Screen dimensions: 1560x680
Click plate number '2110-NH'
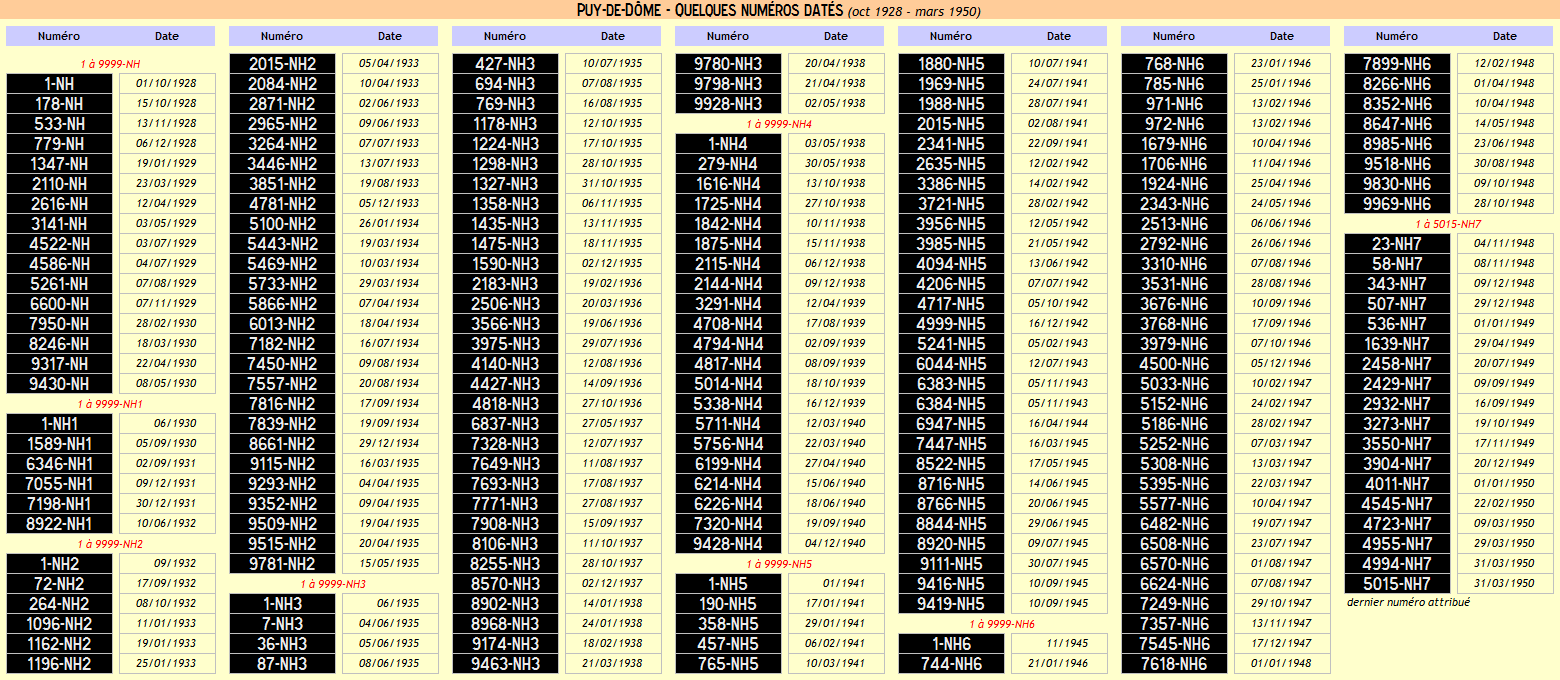59,184
